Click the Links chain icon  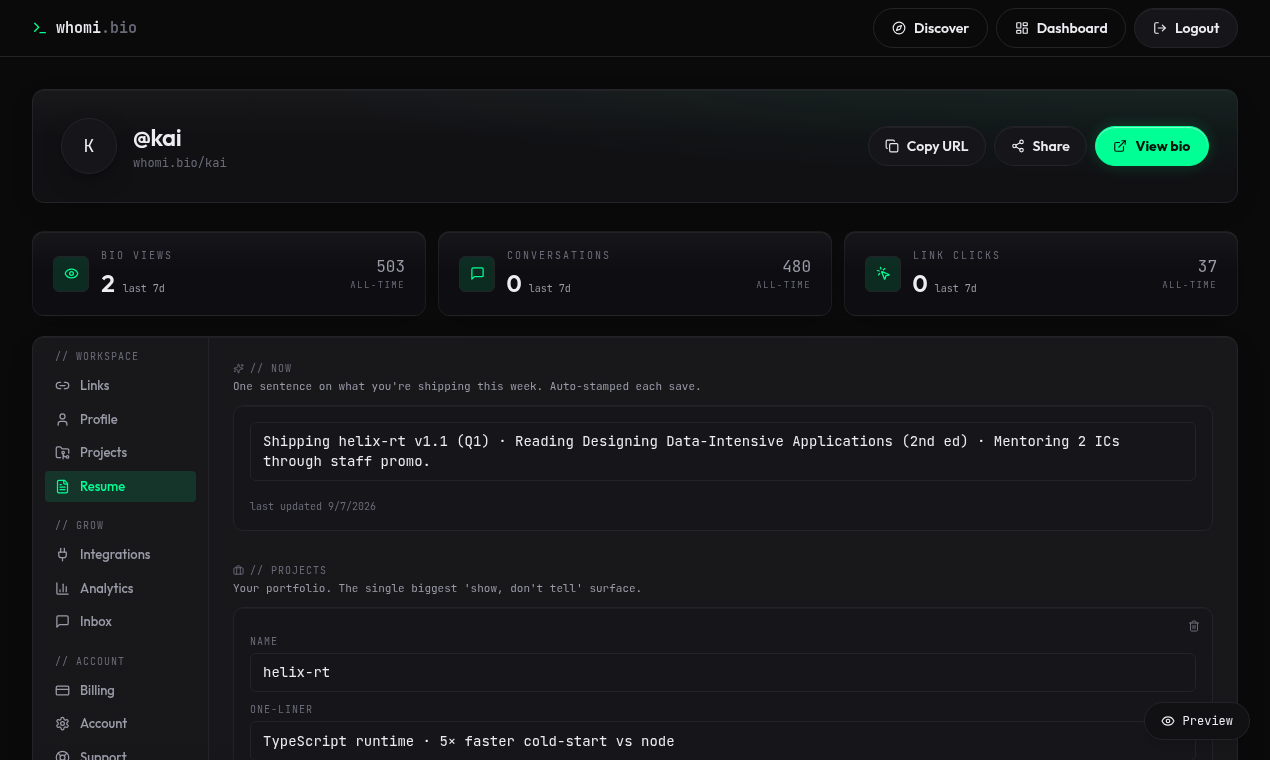pos(62,385)
